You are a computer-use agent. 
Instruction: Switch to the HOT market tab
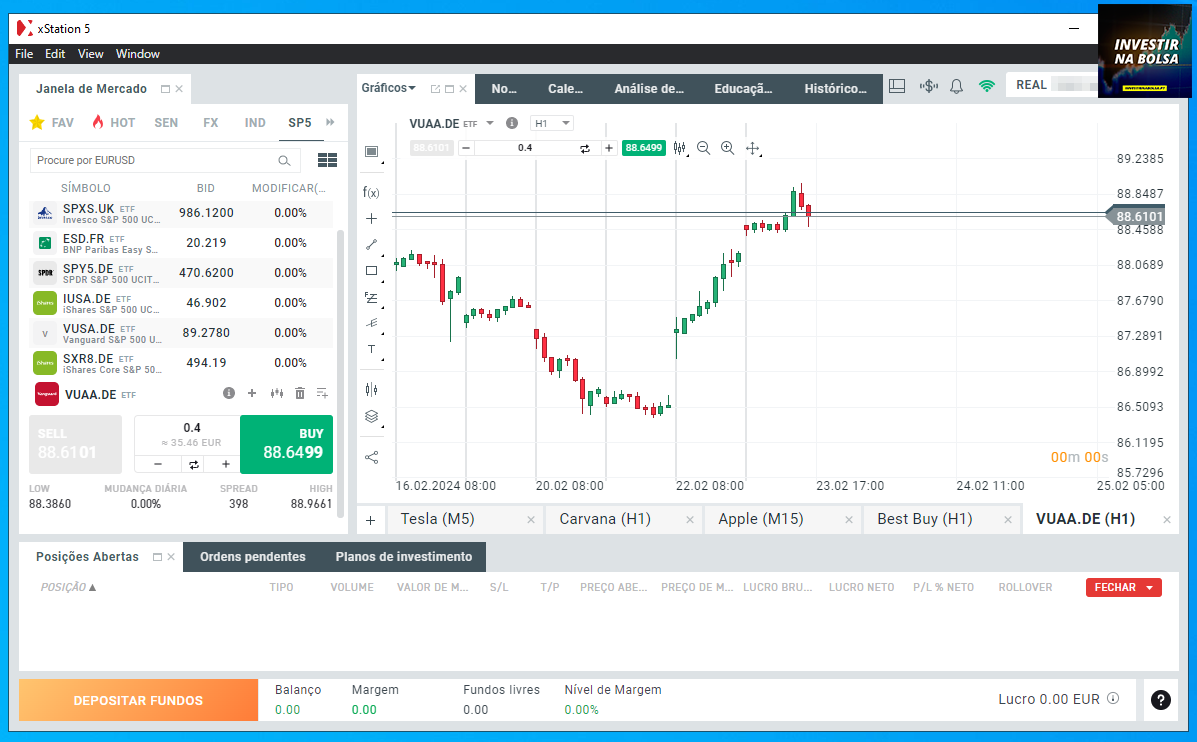[114, 122]
